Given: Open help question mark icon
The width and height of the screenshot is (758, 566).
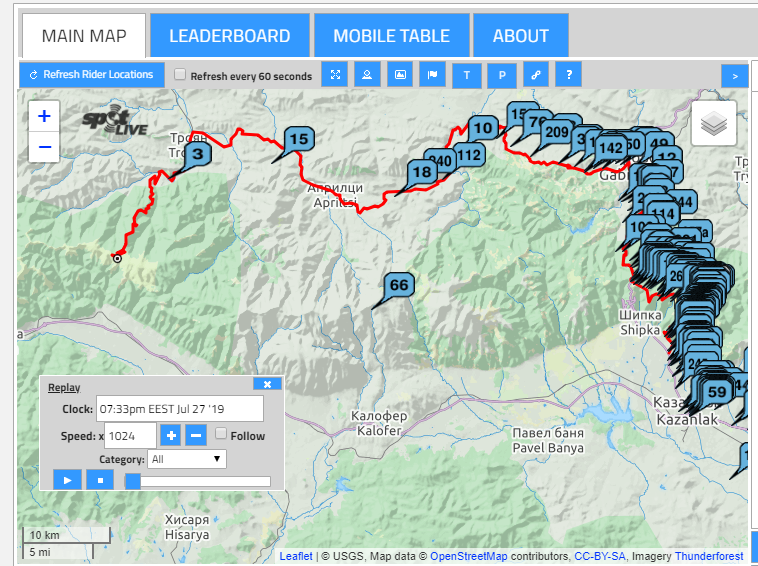Looking at the screenshot, I should 568,74.
